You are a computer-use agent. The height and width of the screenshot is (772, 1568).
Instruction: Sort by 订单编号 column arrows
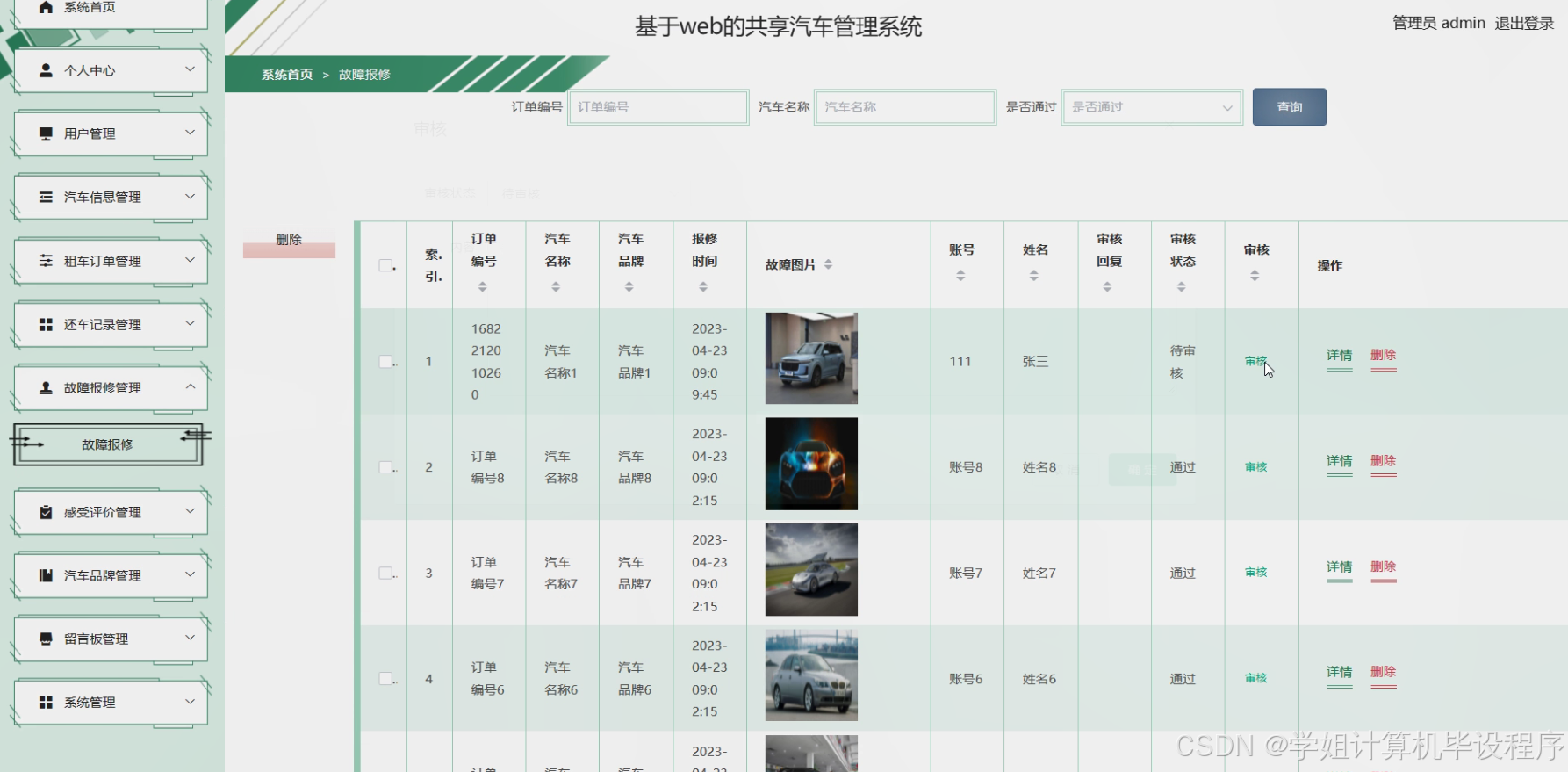[x=482, y=287]
